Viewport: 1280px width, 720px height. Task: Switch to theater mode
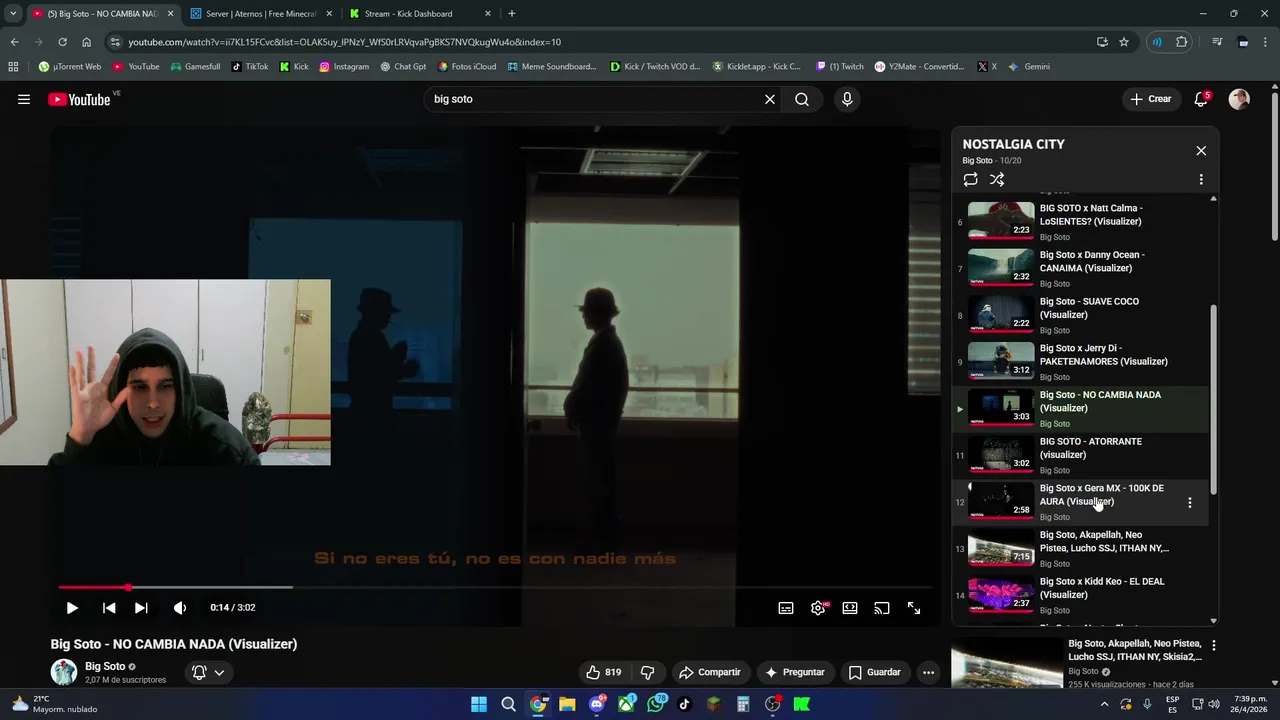(x=850, y=608)
